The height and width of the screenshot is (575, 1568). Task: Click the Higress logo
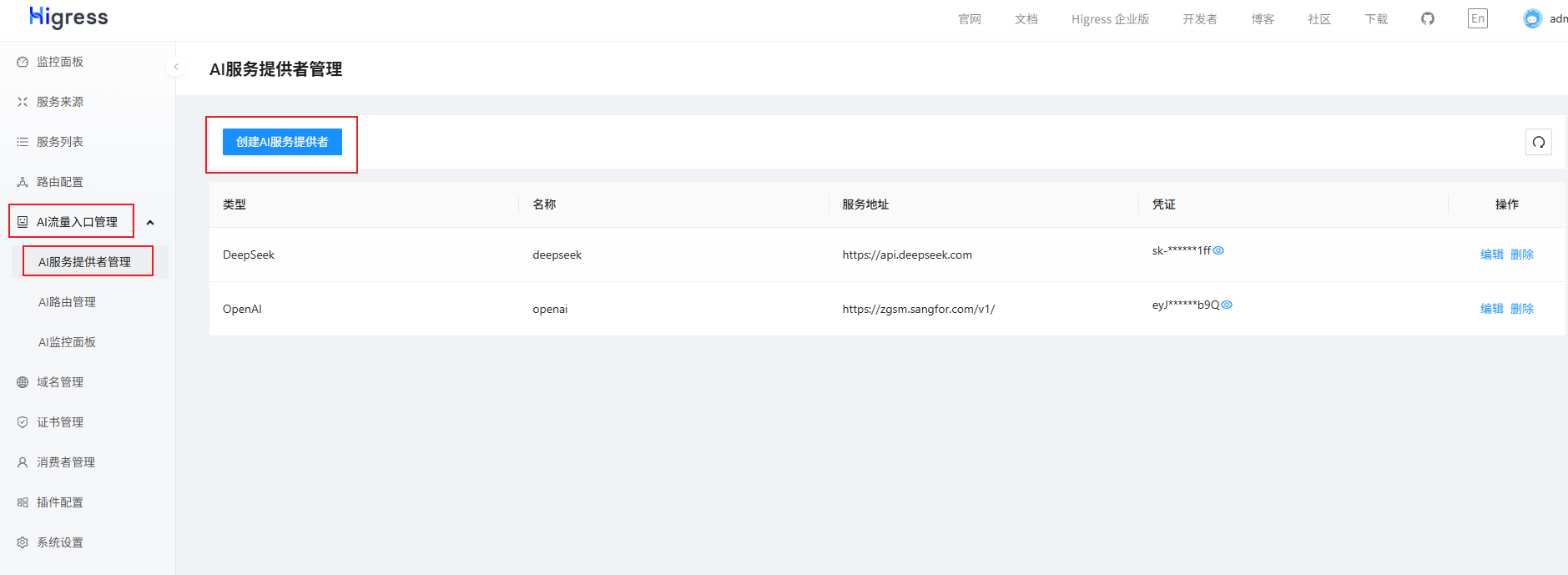pos(68,18)
